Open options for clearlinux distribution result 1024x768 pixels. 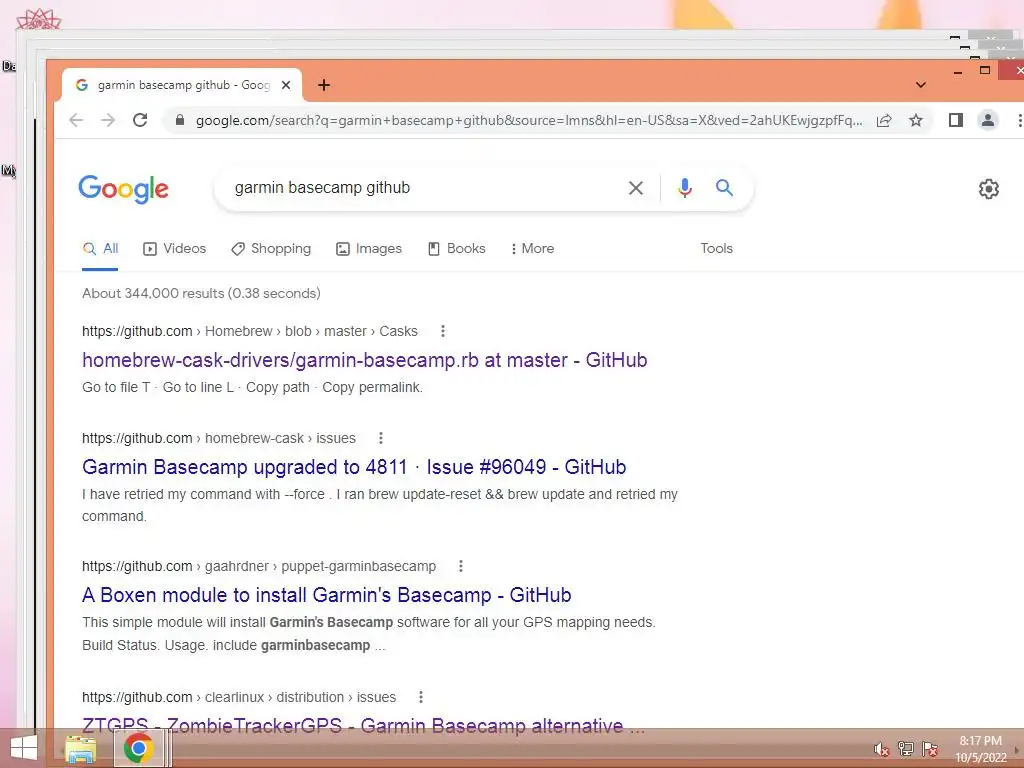coord(421,697)
